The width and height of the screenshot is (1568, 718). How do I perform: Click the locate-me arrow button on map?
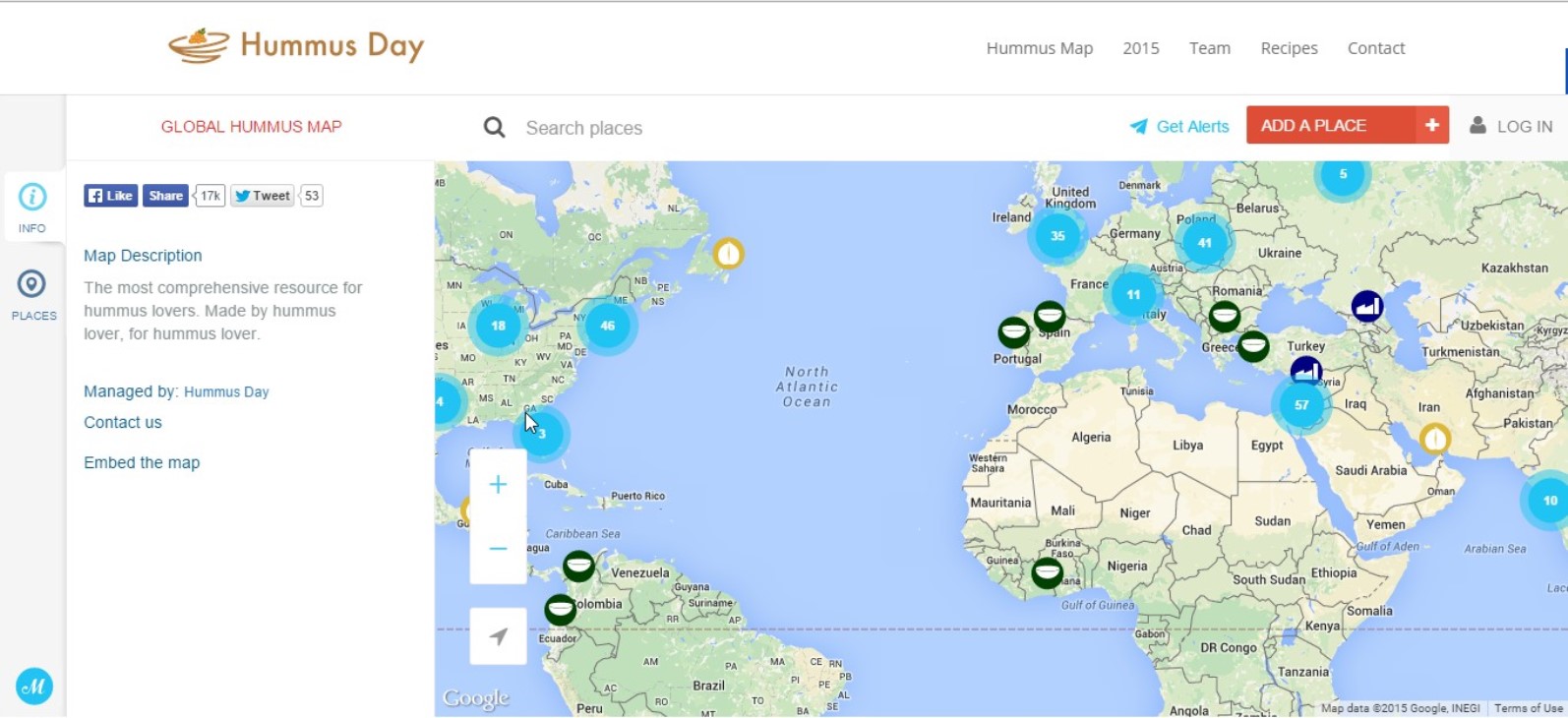(498, 636)
